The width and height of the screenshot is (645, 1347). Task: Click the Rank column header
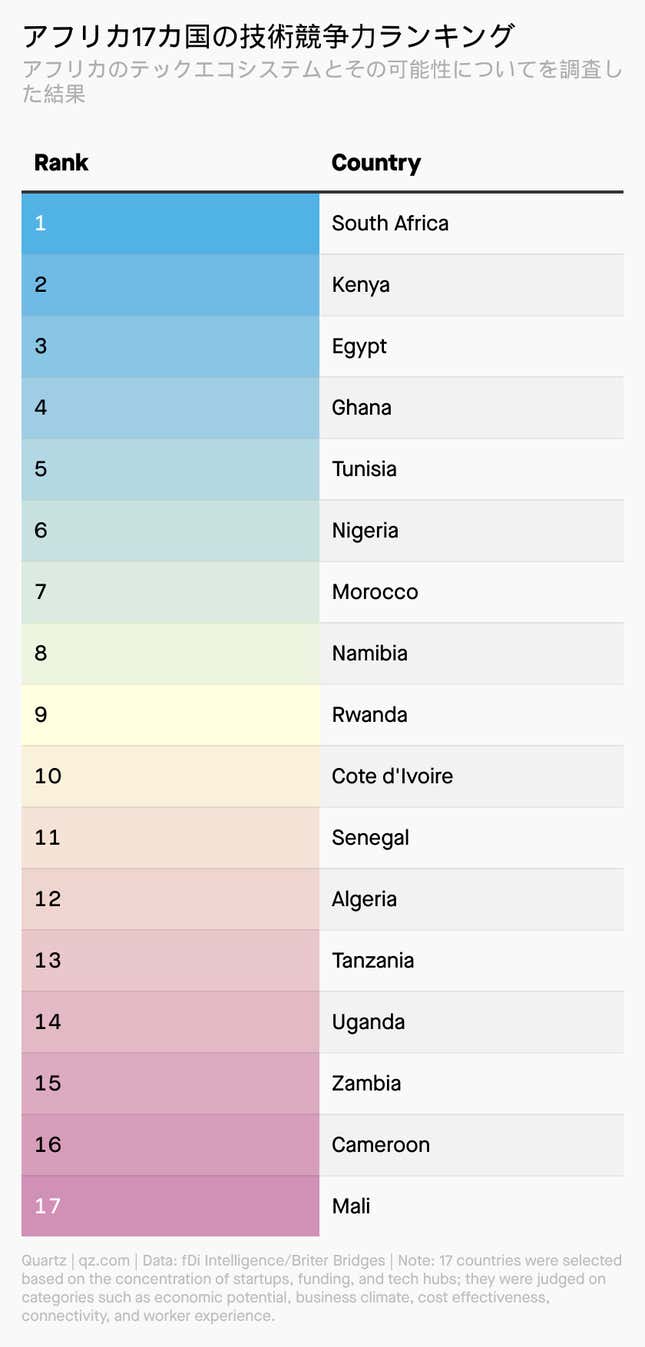(61, 163)
